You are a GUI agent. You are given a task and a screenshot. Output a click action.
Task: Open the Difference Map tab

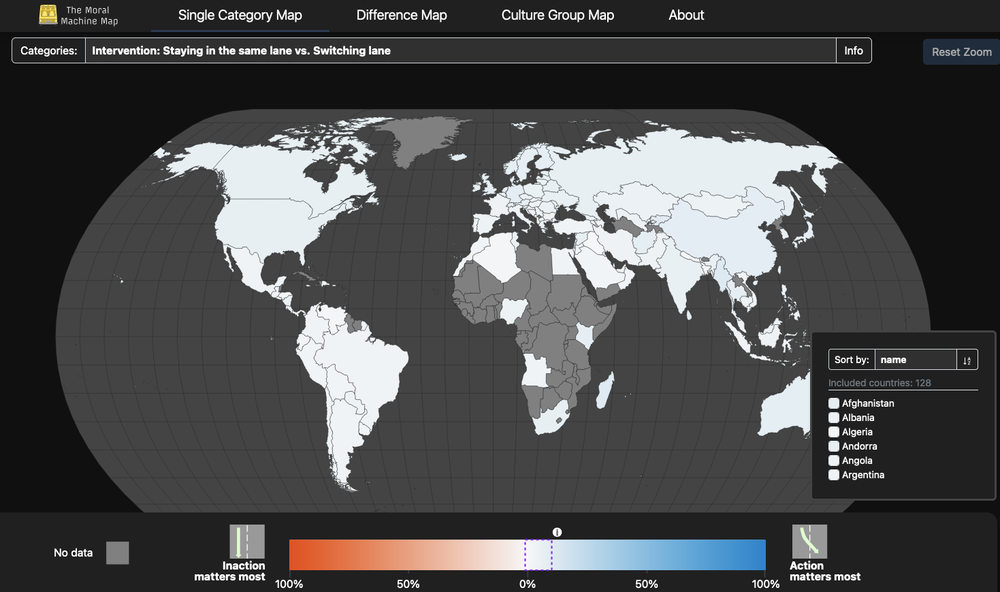(x=401, y=15)
